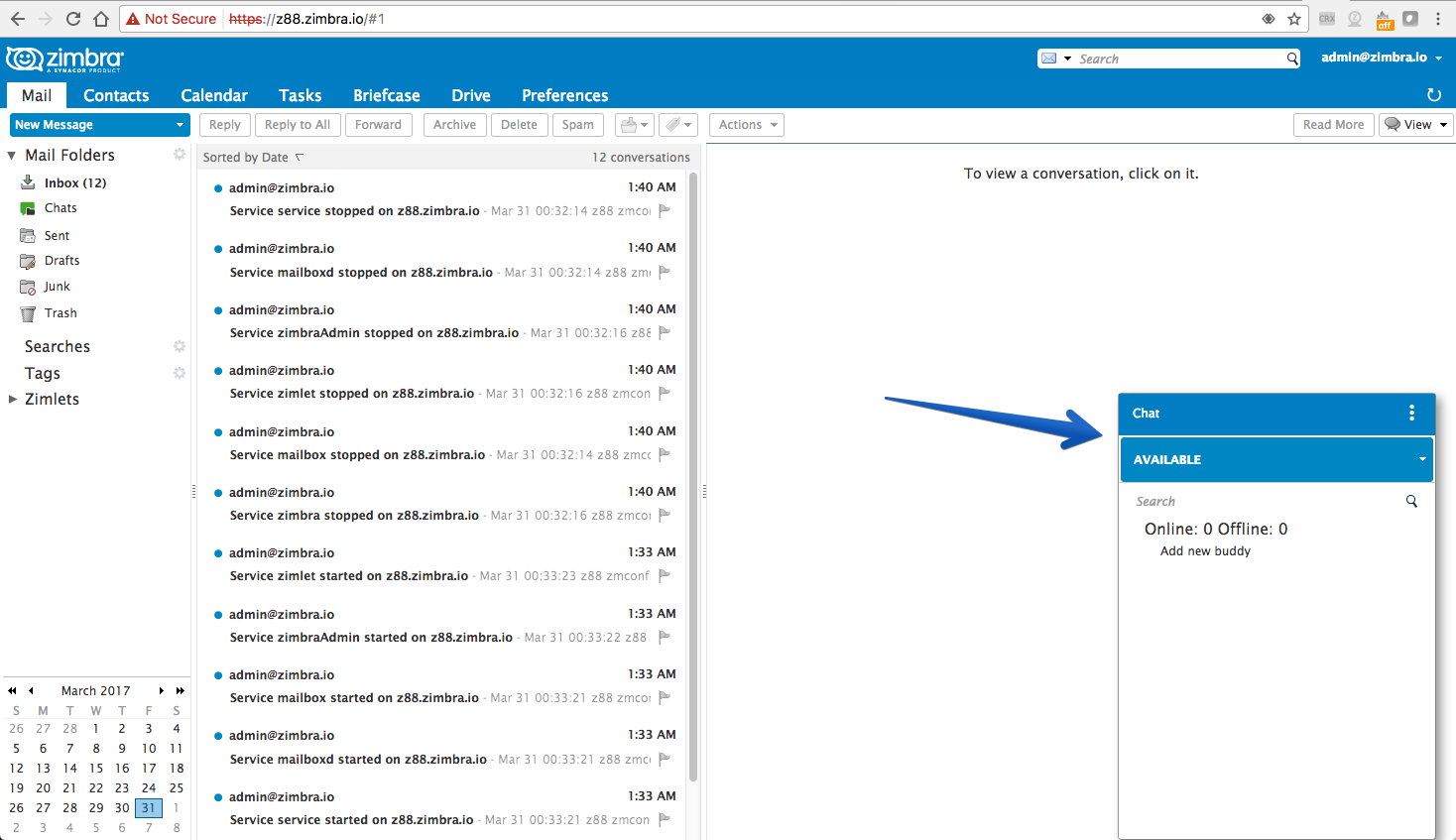
Task: Open the tag icon menu in toolbar
Action: [678, 125]
